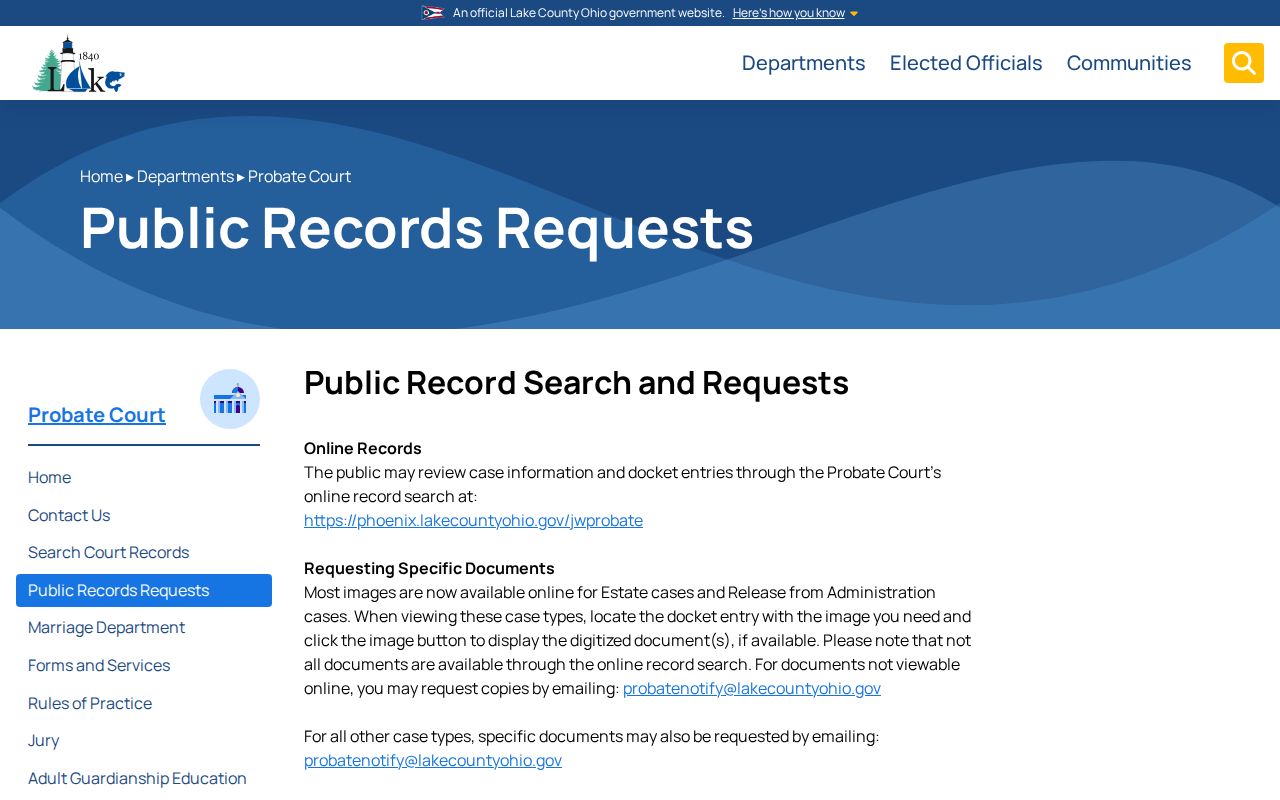Open the phoenix.lakecountyohio.gov/jwprobate link
Viewport: 1280px width, 800px height.
pyautogui.click(x=473, y=520)
